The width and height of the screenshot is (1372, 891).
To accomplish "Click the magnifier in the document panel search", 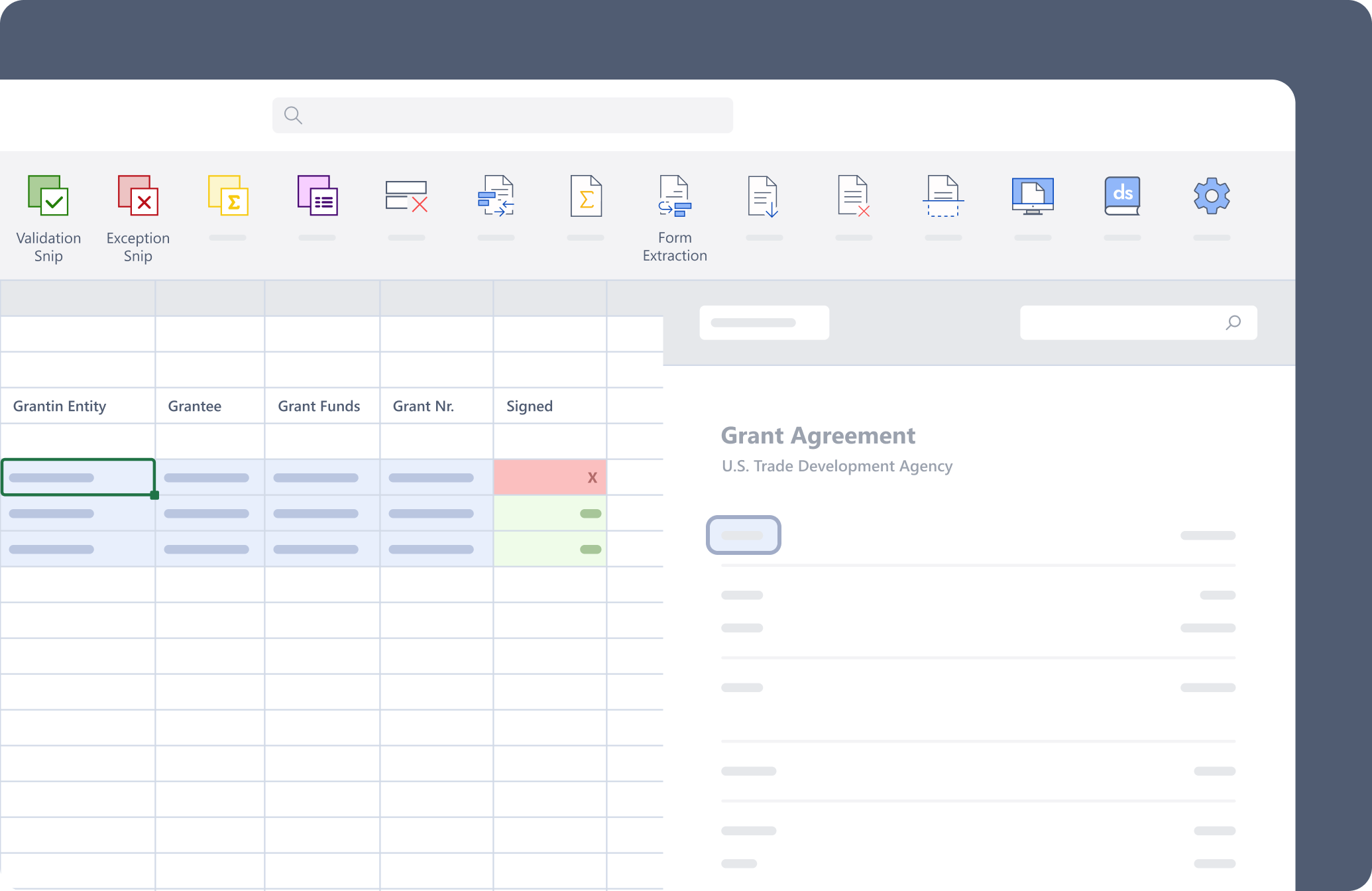I will point(1233,323).
